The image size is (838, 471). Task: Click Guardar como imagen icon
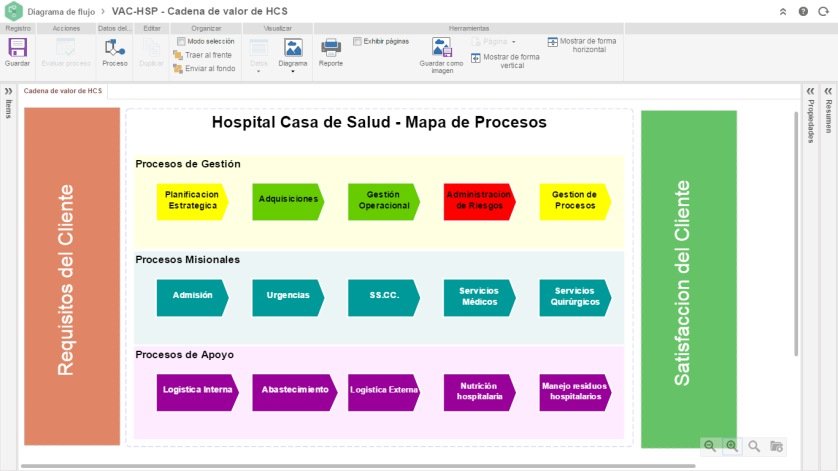[x=441, y=48]
